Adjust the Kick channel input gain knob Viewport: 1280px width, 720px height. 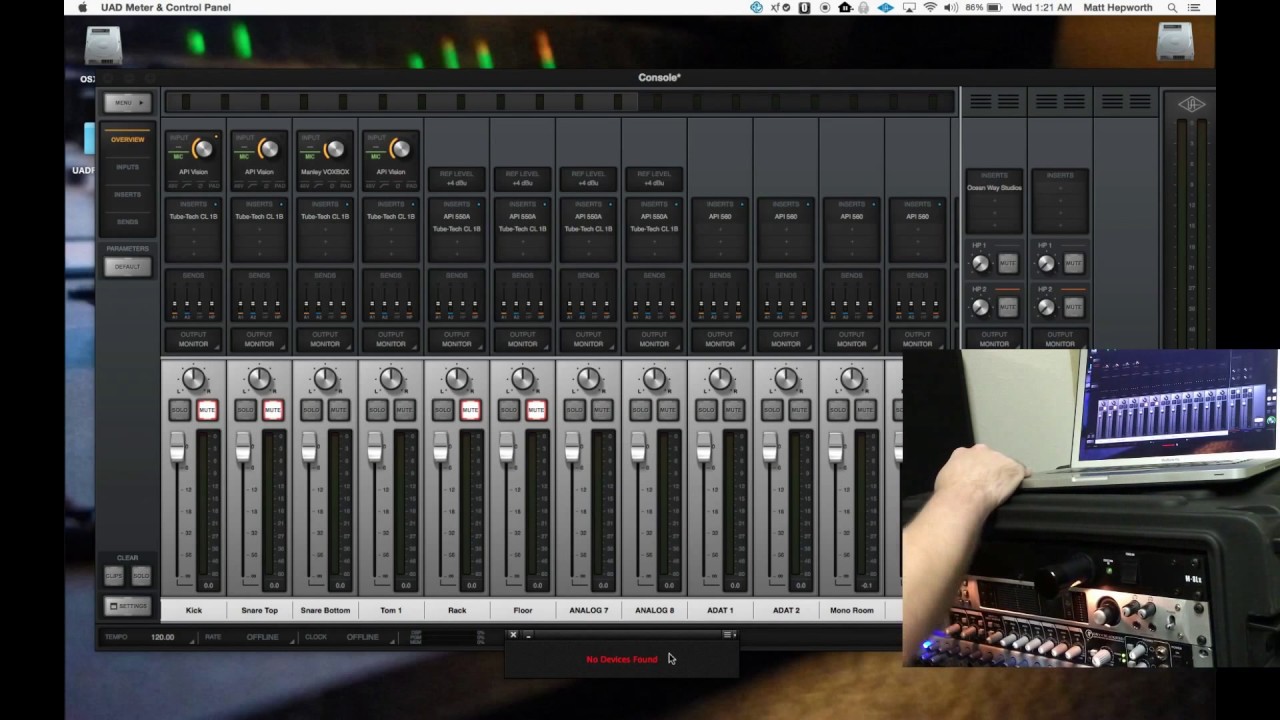point(202,149)
